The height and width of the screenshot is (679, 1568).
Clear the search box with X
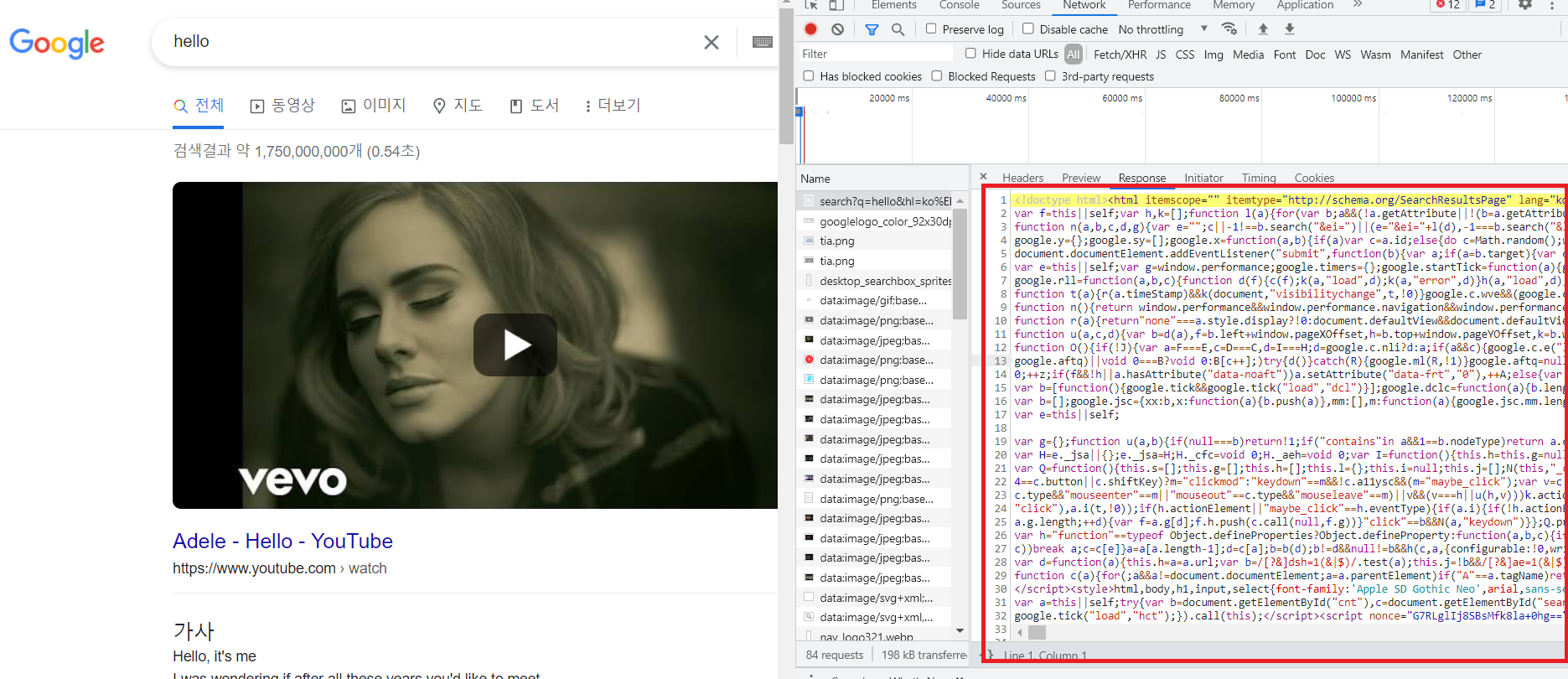(712, 42)
